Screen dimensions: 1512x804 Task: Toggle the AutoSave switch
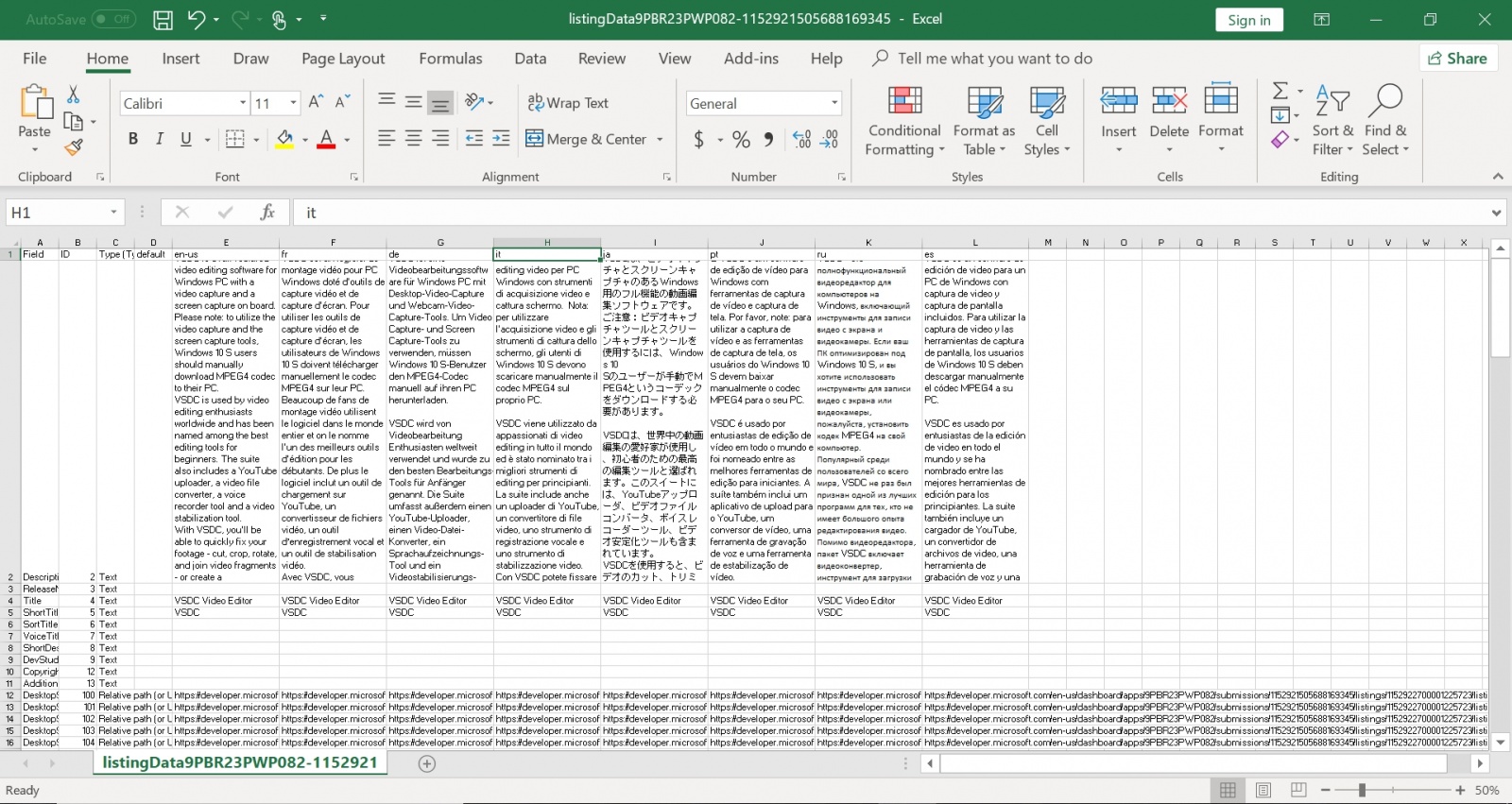point(113,19)
